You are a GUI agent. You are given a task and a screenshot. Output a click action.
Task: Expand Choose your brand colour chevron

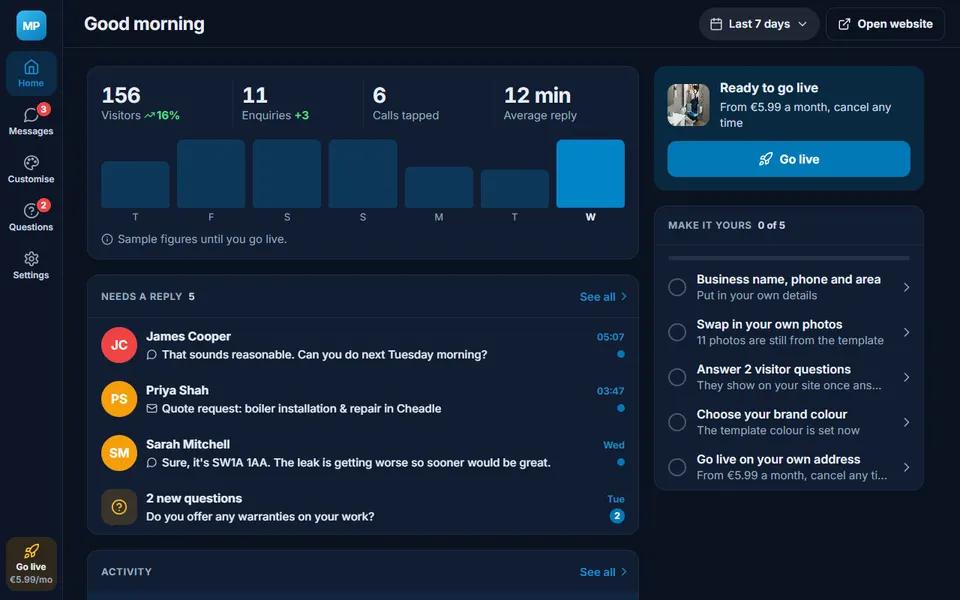906,422
